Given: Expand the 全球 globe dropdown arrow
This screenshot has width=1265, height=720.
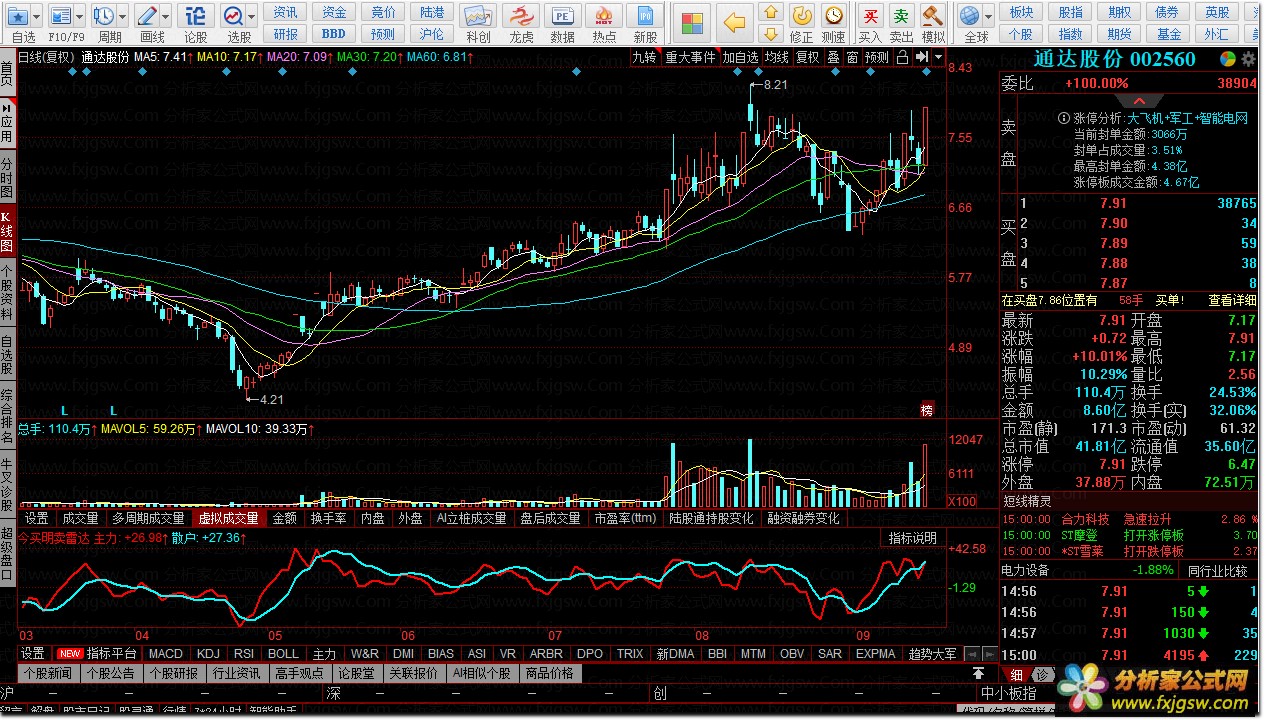Looking at the screenshot, I should click(x=988, y=16).
